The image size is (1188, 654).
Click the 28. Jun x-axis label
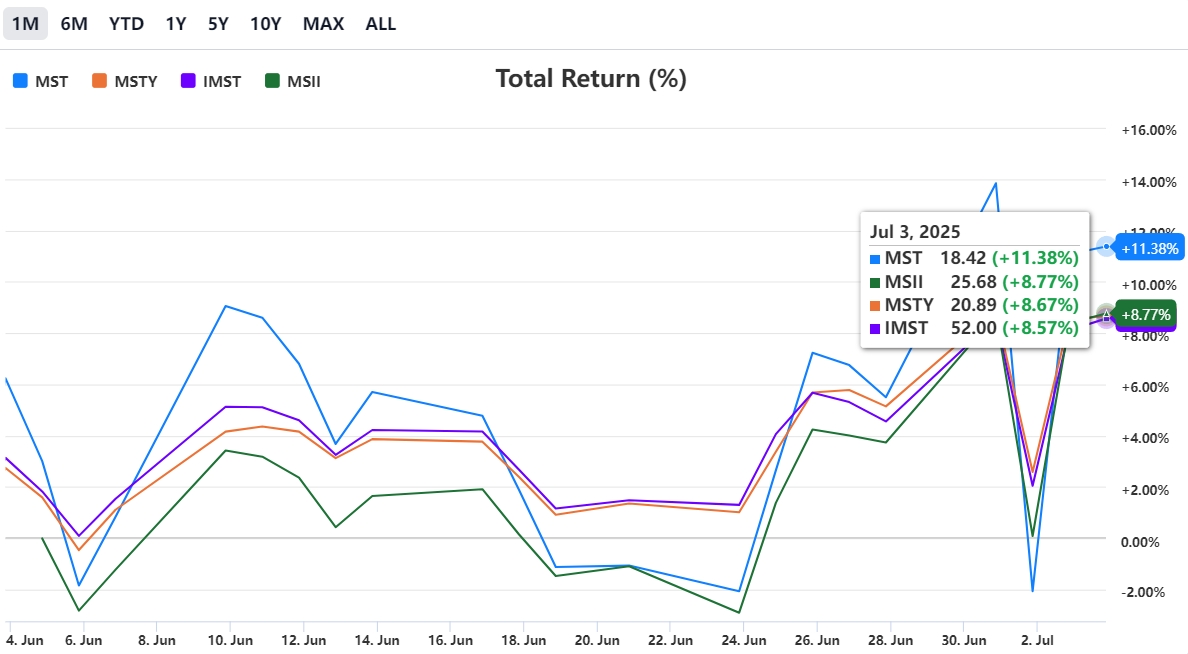(x=890, y=640)
